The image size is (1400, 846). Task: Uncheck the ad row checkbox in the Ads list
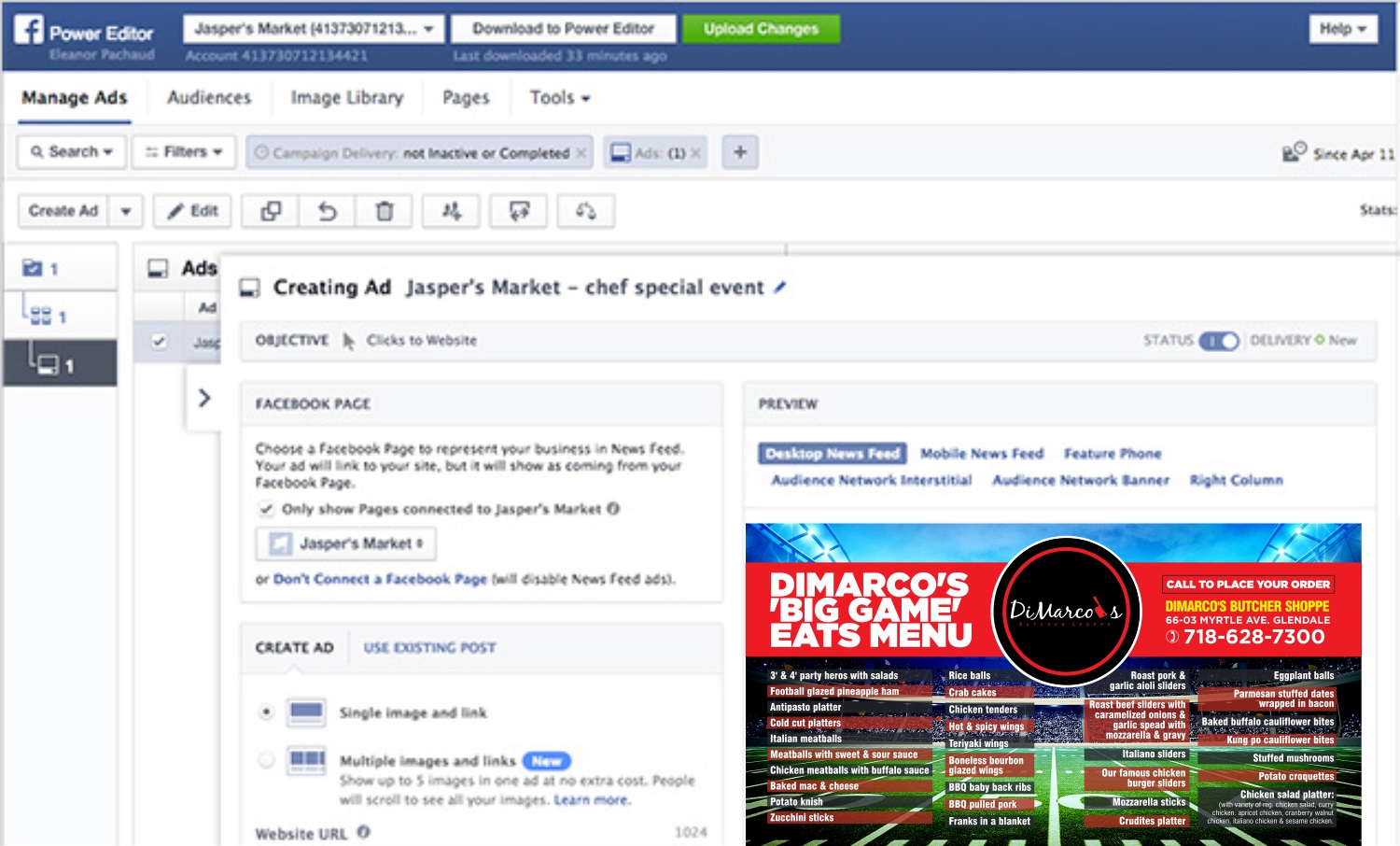point(160,342)
